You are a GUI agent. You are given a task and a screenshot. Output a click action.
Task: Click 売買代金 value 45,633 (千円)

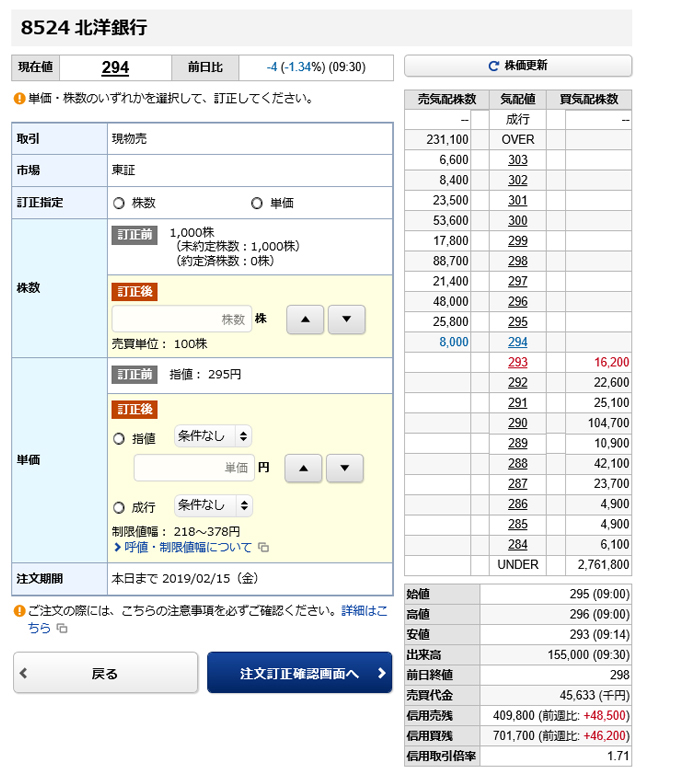click(594, 695)
